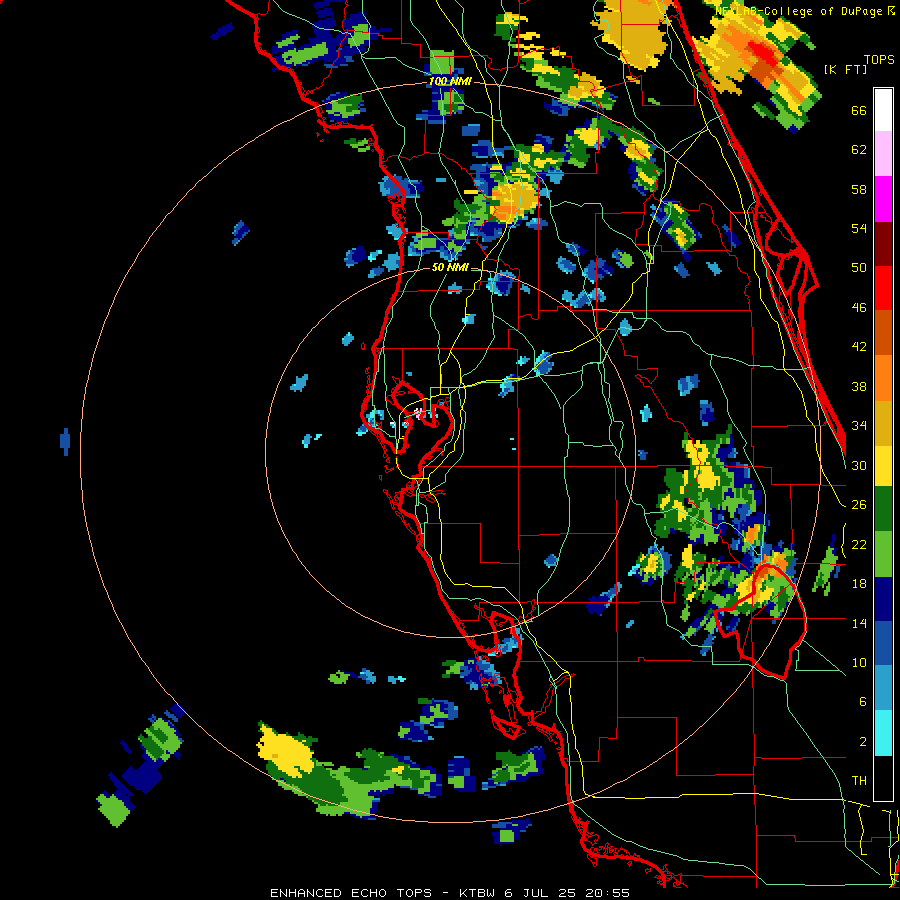Pick the navy blue legend color band
This screenshot has width=900, height=900.
pyautogui.click(x=883, y=599)
